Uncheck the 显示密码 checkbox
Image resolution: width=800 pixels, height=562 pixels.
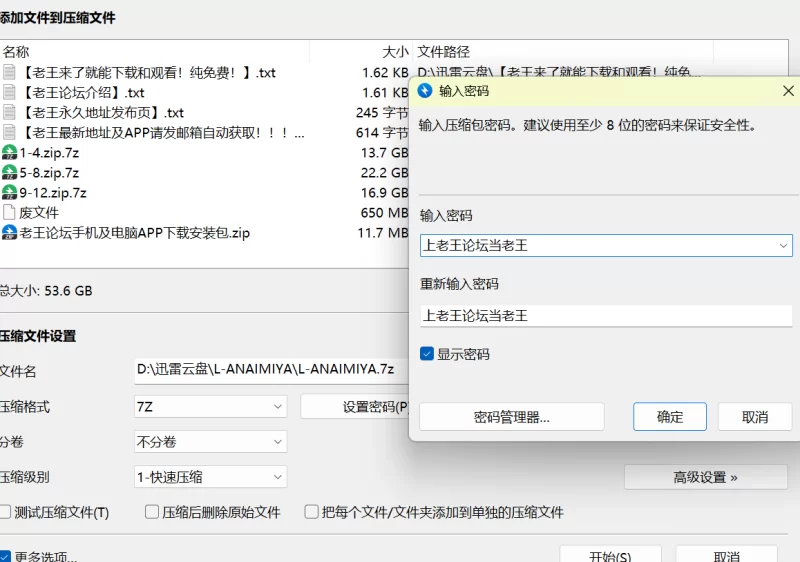coord(427,354)
